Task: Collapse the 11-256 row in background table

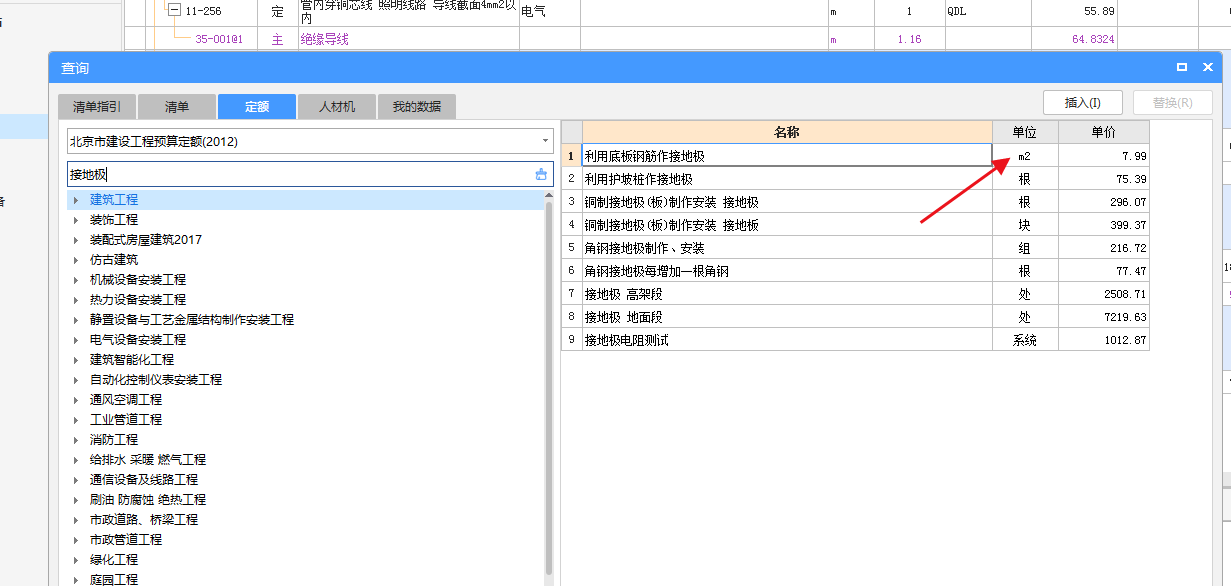Action: point(174,11)
